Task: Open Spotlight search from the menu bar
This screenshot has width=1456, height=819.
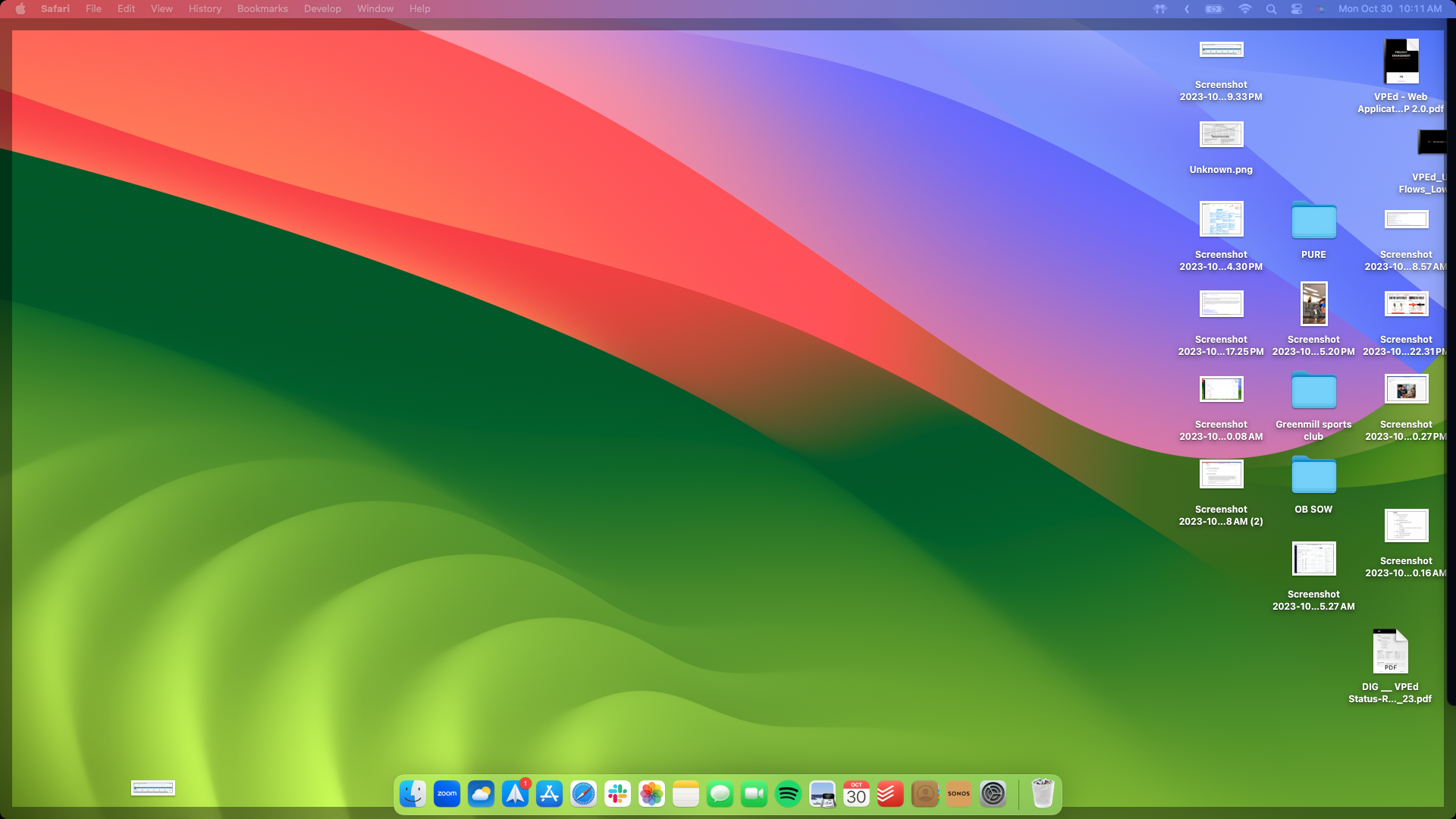Action: point(1271,9)
